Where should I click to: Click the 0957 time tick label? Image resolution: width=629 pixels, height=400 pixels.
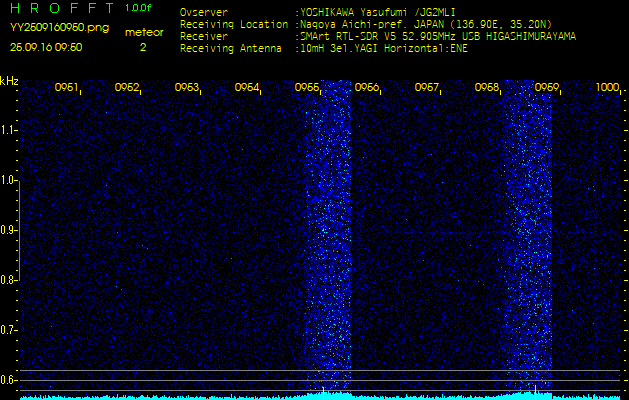pyautogui.click(x=426, y=87)
